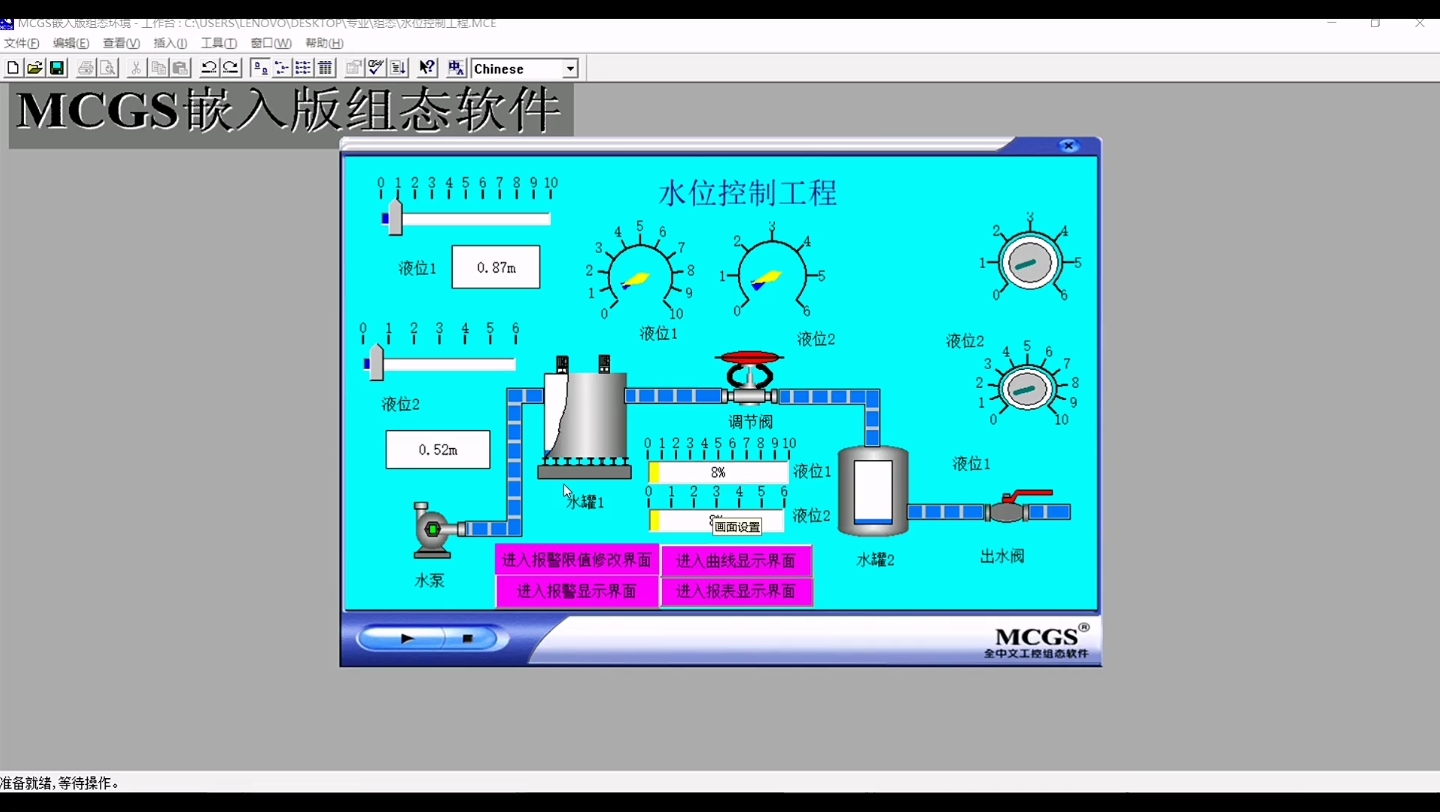Image resolution: width=1440 pixels, height=812 pixels.
Task: Open the 插入(I) menu
Action: (x=170, y=43)
